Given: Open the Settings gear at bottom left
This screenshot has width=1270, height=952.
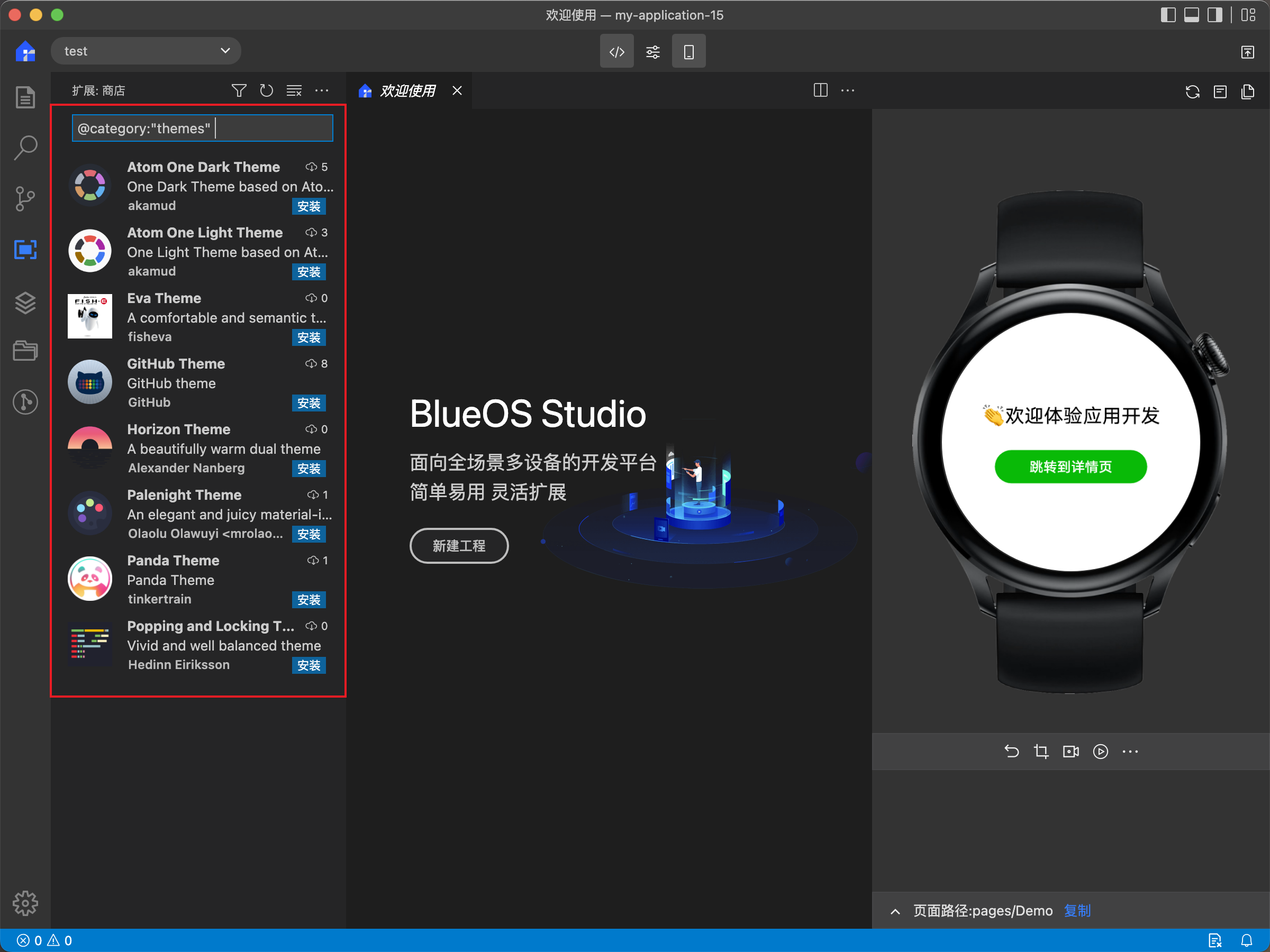Looking at the screenshot, I should [25, 904].
